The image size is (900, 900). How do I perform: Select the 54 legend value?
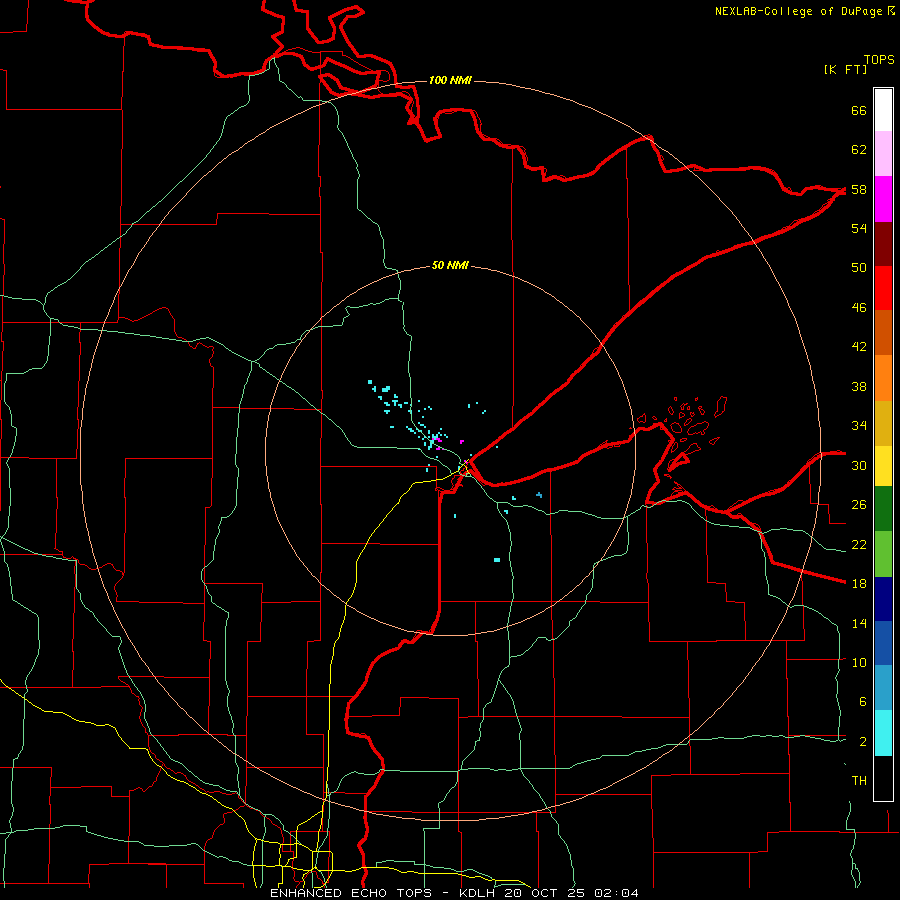(859, 228)
